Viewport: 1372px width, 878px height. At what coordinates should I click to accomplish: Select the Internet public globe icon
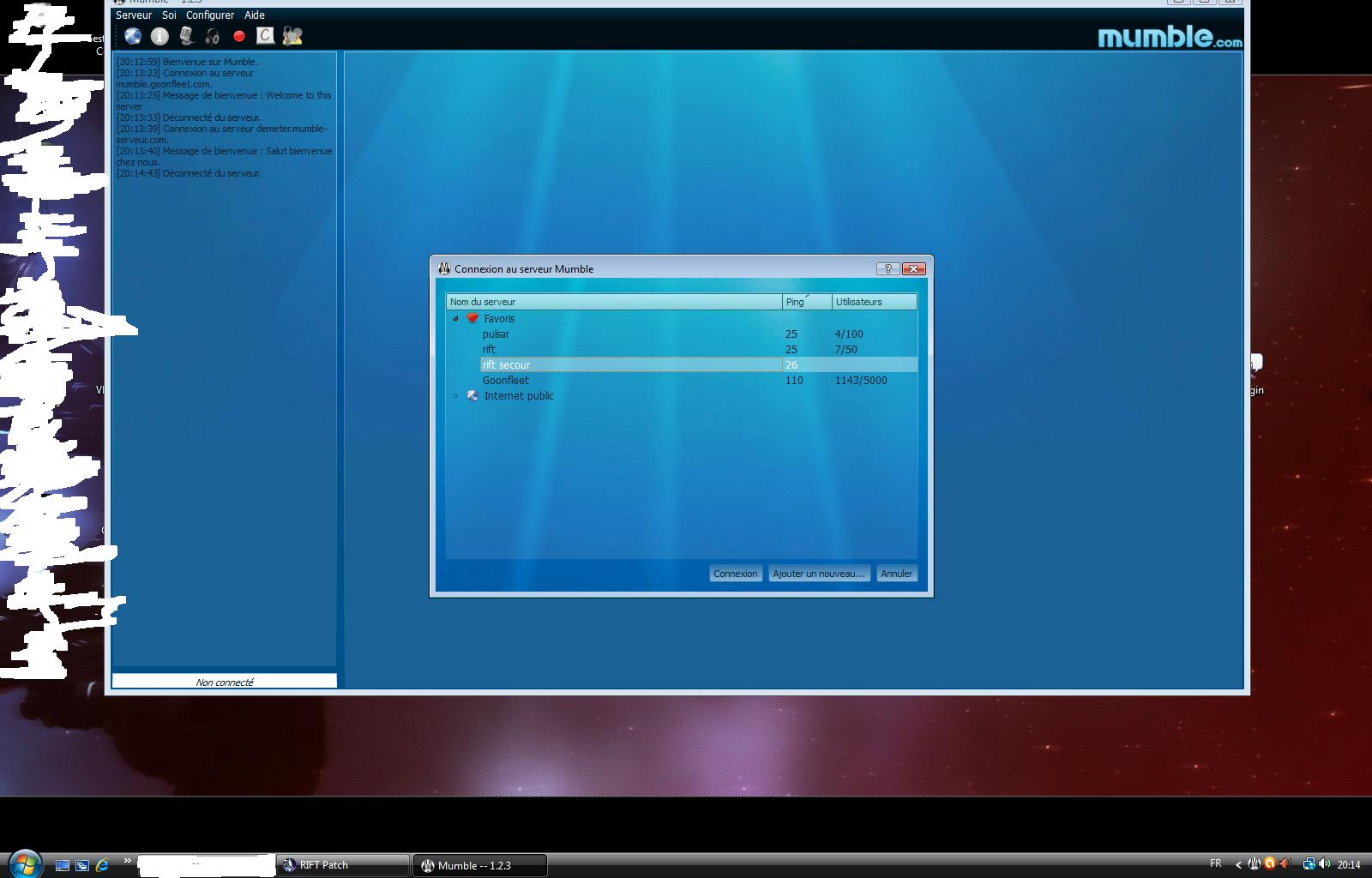(x=472, y=395)
